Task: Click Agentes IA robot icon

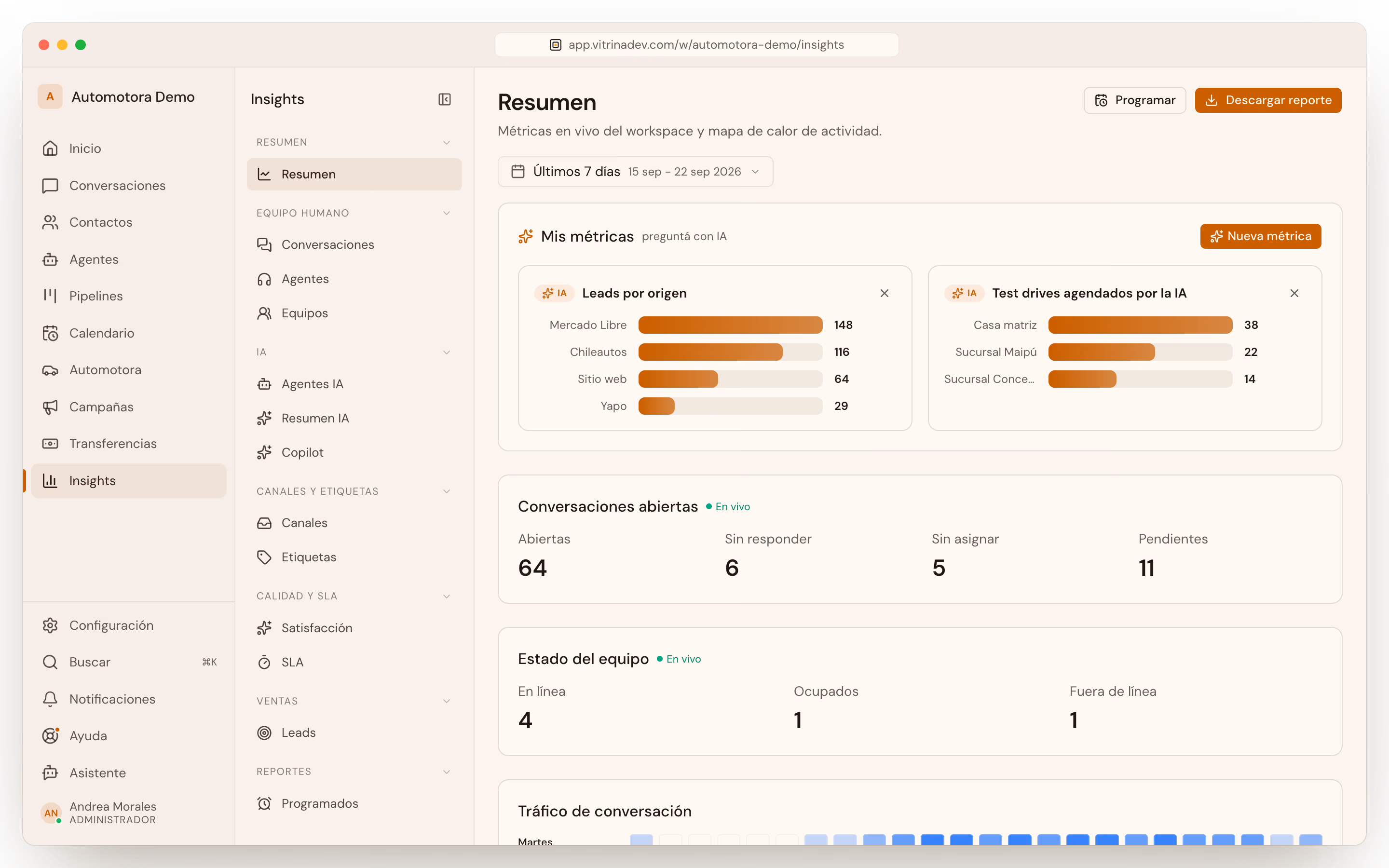Action: click(x=264, y=384)
